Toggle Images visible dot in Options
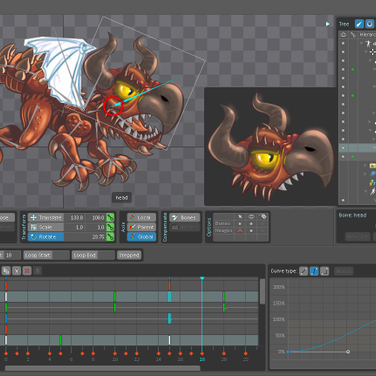This screenshot has width=376, height=376. 251,231
